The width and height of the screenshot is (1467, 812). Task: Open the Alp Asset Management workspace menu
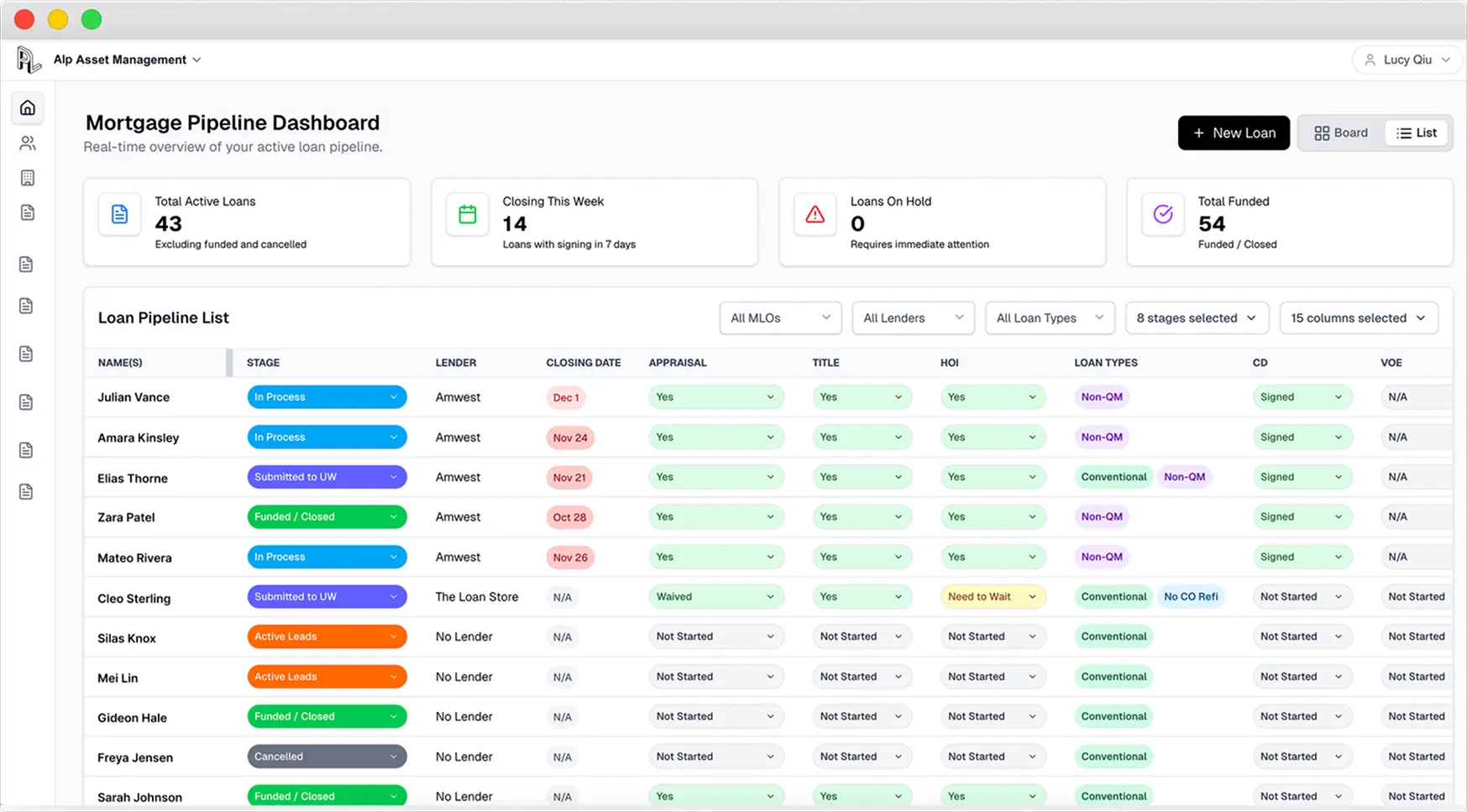click(x=126, y=59)
